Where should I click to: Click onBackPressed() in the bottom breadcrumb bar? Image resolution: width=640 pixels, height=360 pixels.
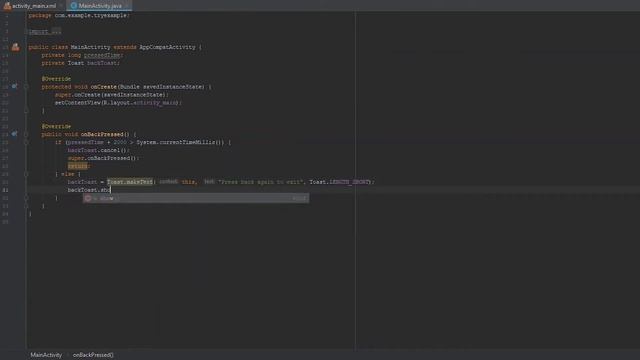(93, 355)
